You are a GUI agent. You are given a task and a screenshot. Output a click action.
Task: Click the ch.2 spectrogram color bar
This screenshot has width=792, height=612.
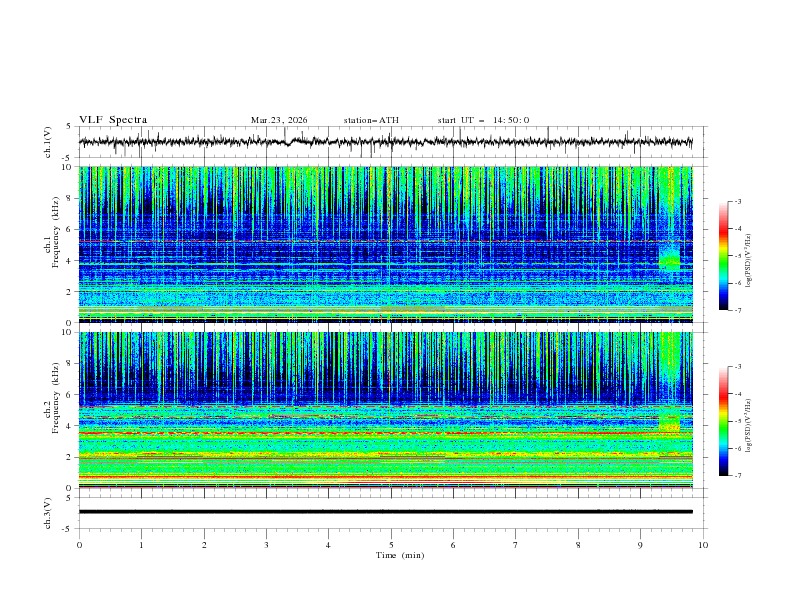[x=724, y=421]
